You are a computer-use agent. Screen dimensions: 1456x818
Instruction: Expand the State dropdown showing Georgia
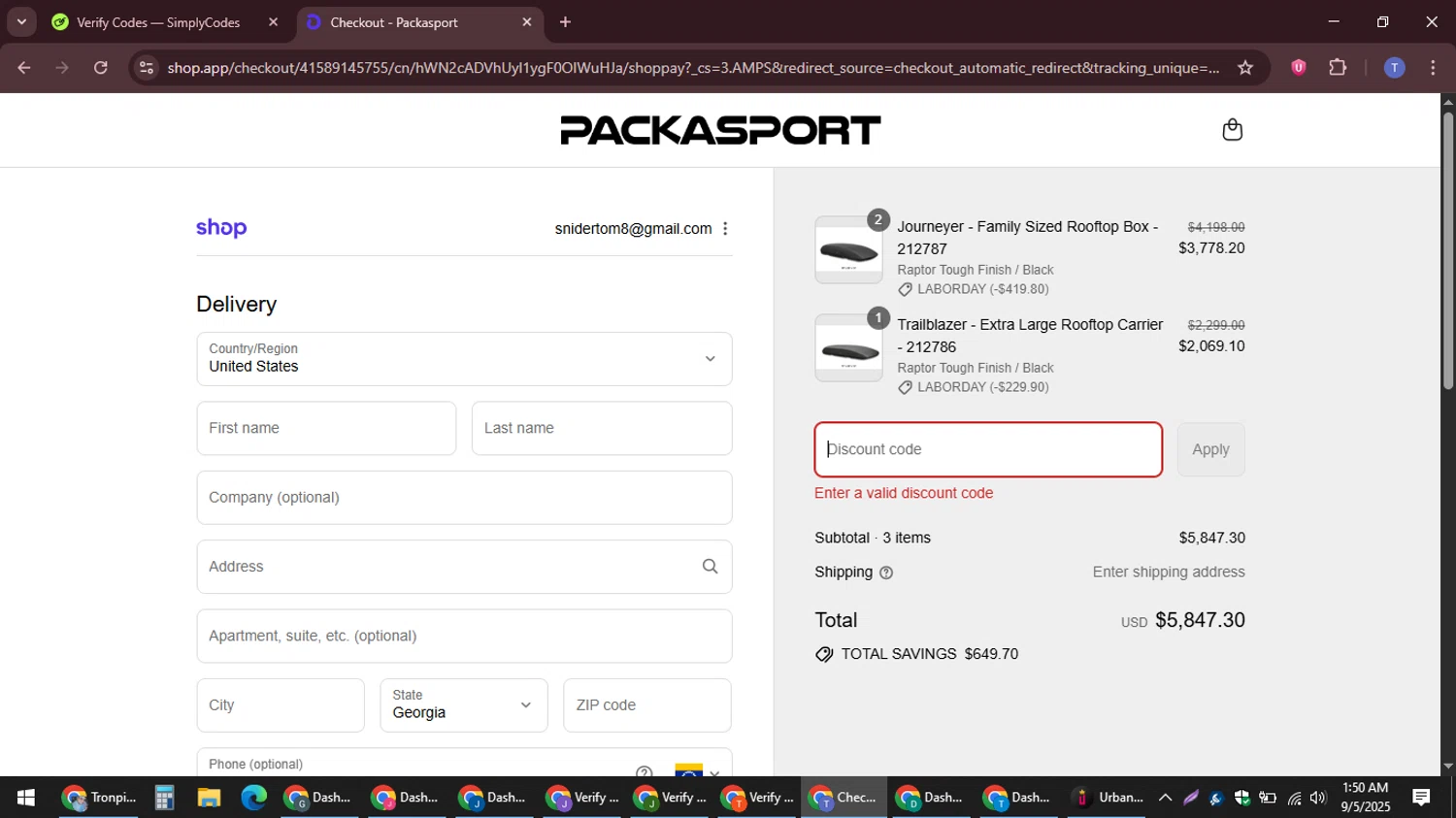[464, 705]
